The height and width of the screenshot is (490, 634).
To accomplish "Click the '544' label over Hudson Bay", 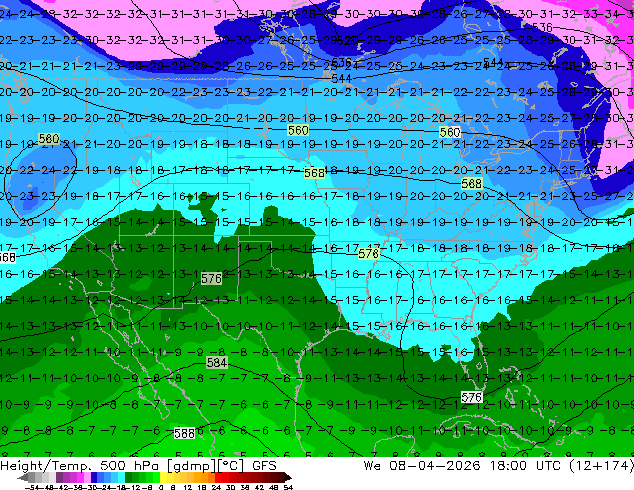I will [x=493, y=62].
